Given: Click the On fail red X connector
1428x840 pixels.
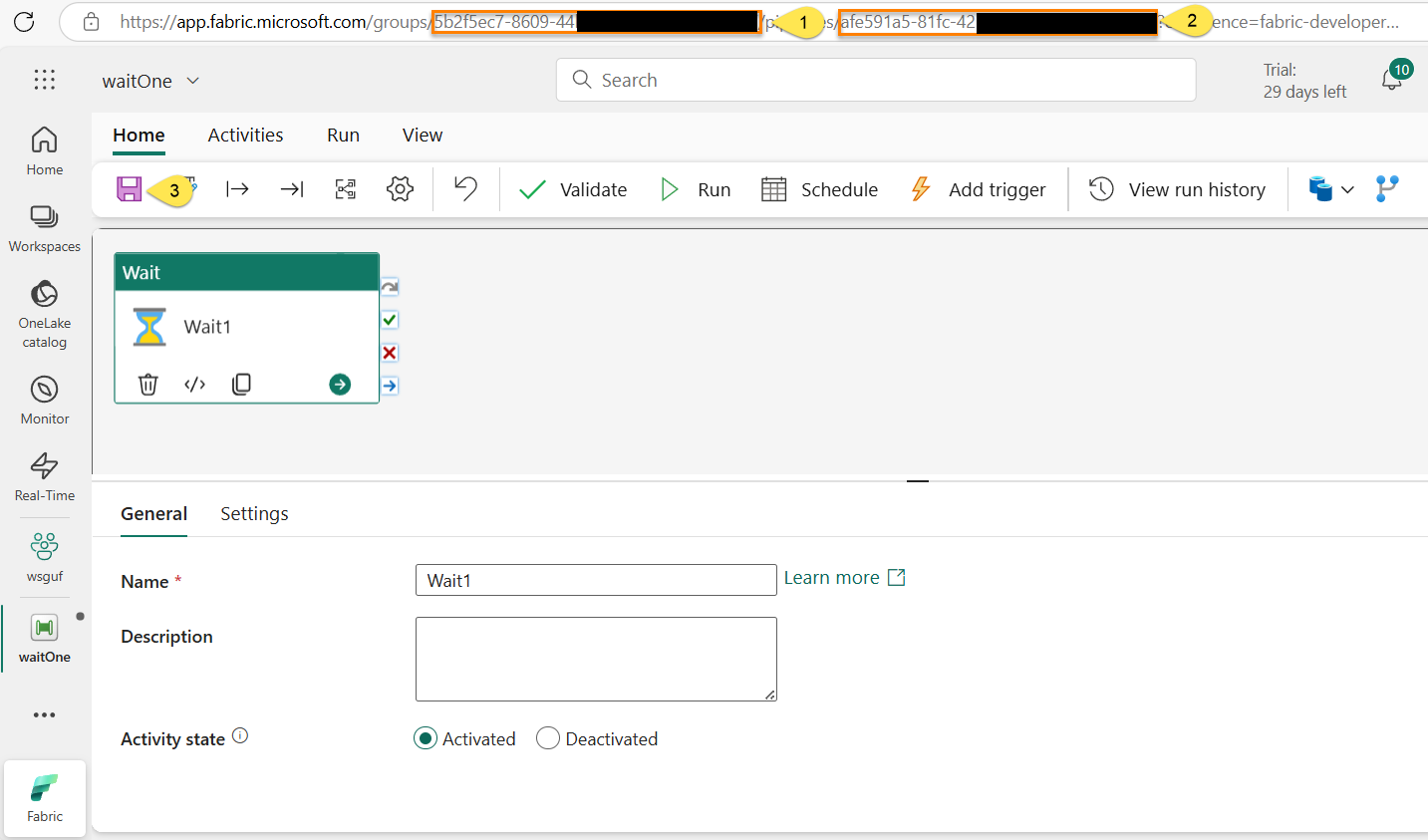Looking at the screenshot, I should point(390,353).
